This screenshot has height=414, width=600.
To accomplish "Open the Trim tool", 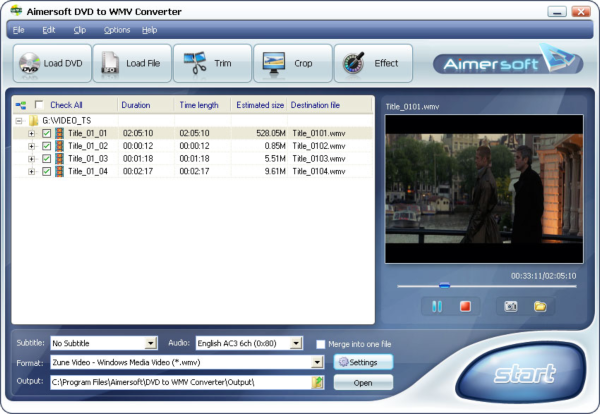I will [x=211, y=64].
